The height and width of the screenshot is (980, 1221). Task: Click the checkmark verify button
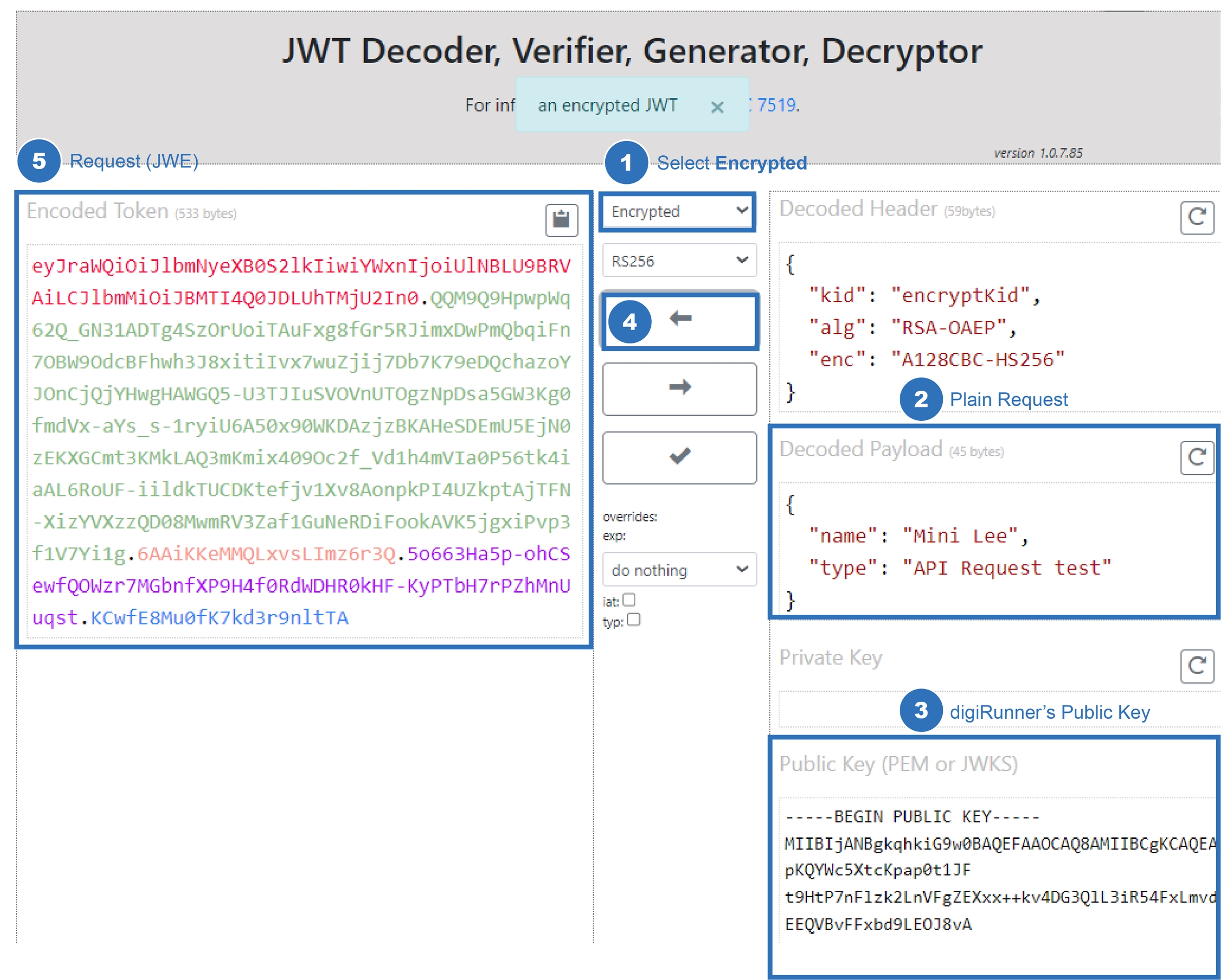(x=679, y=457)
